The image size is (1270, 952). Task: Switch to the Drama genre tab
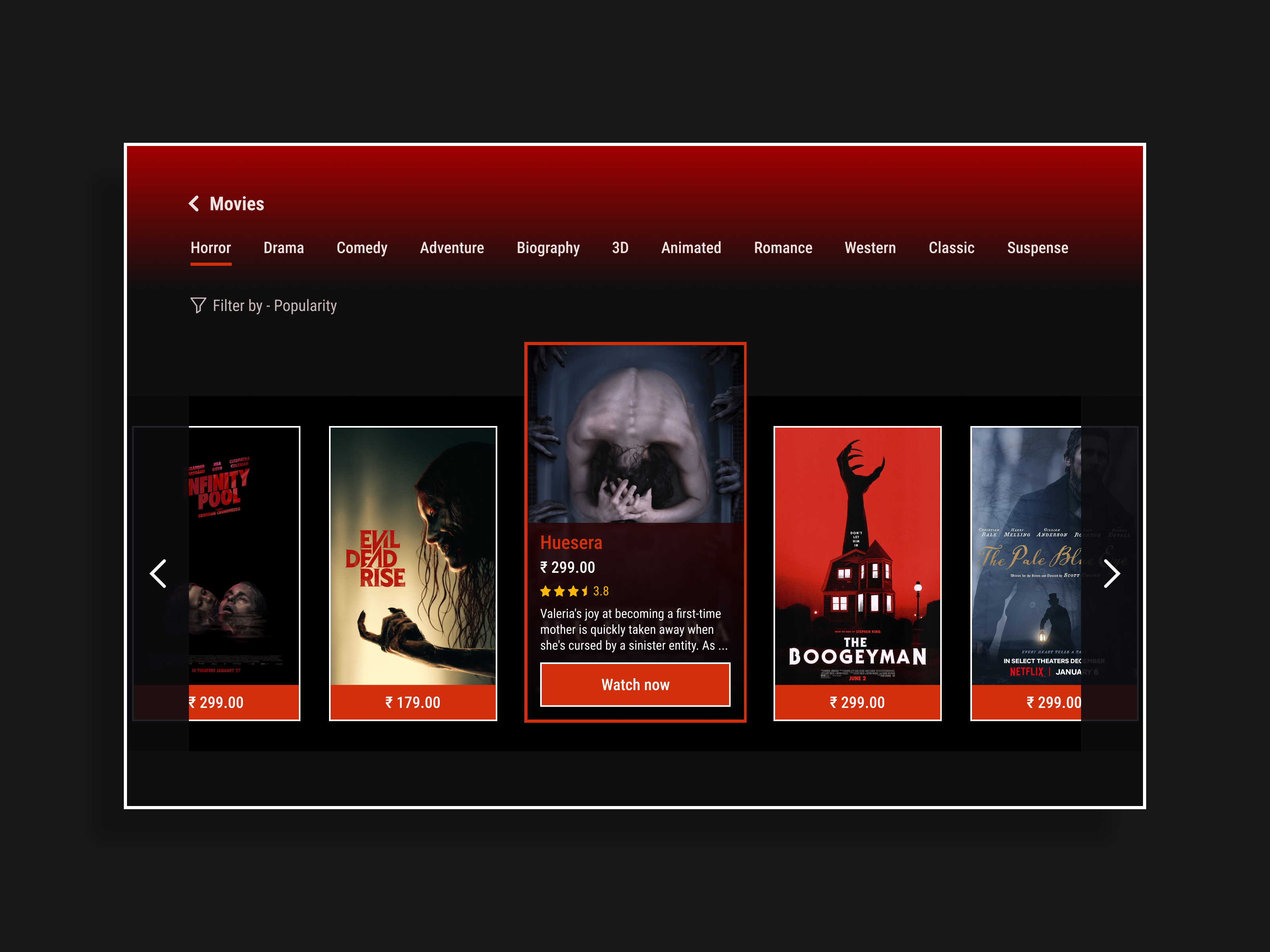tap(284, 248)
